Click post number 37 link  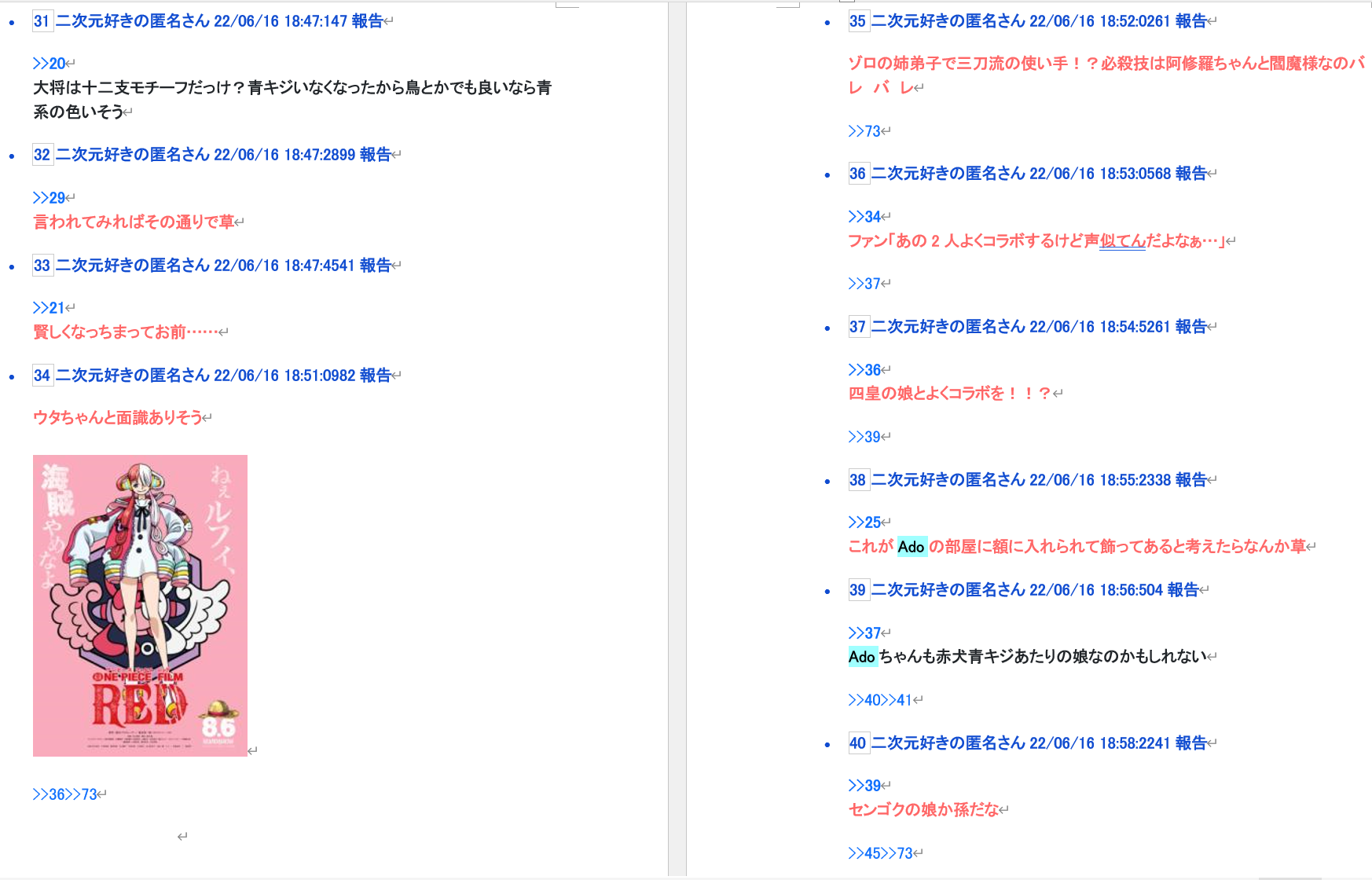[857, 327]
